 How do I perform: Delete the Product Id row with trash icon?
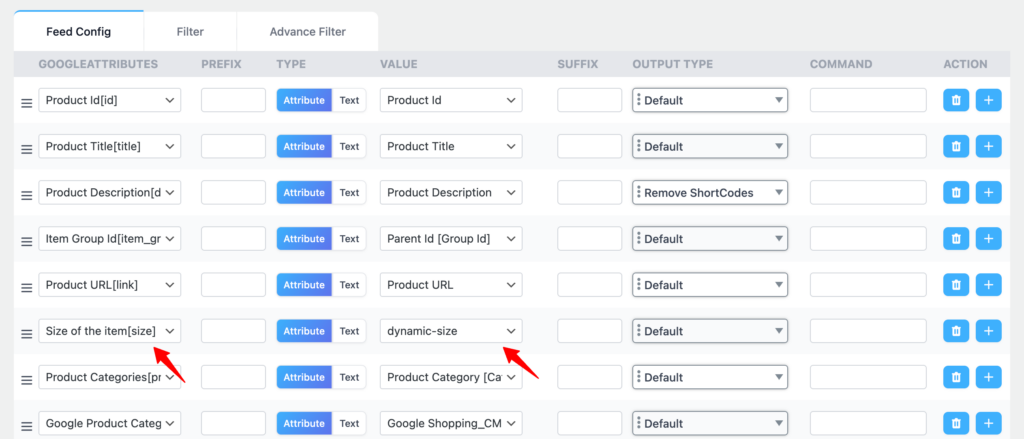(956, 100)
